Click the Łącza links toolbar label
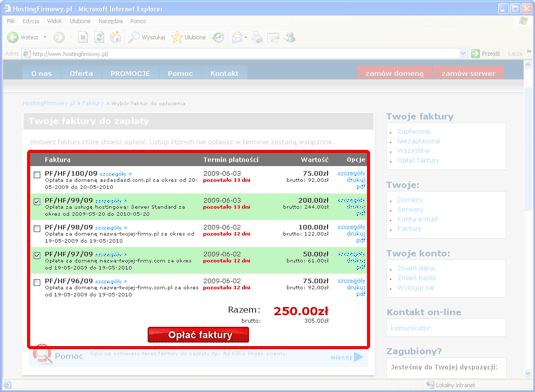Screen dimensions: 535x392 pos(515,54)
